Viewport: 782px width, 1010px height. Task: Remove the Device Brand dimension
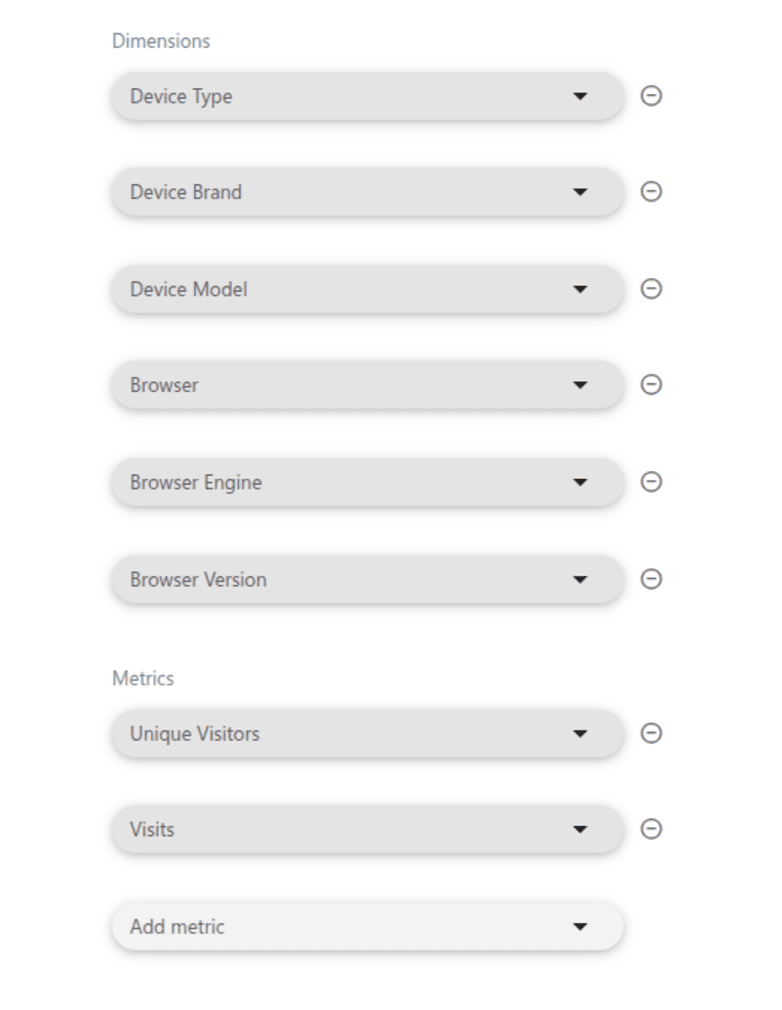pyautogui.click(x=651, y=192)
